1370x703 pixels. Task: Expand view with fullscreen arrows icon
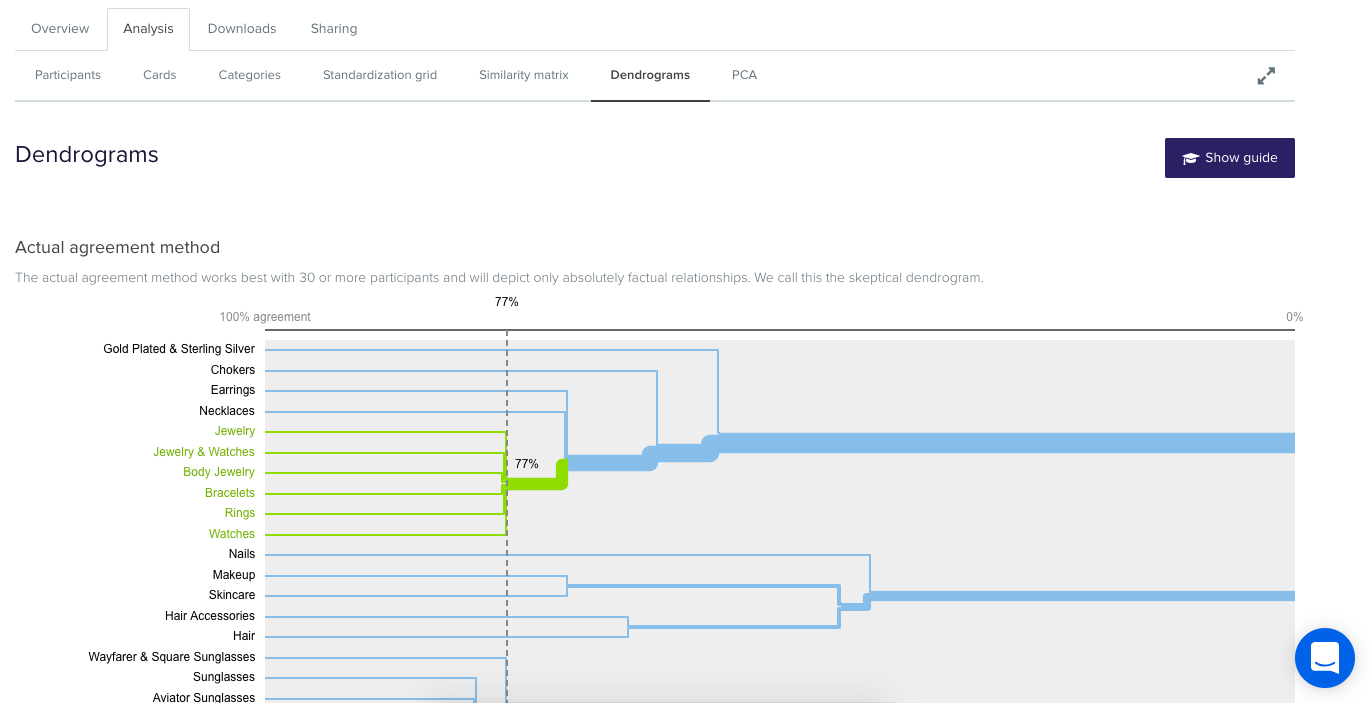1266,76
